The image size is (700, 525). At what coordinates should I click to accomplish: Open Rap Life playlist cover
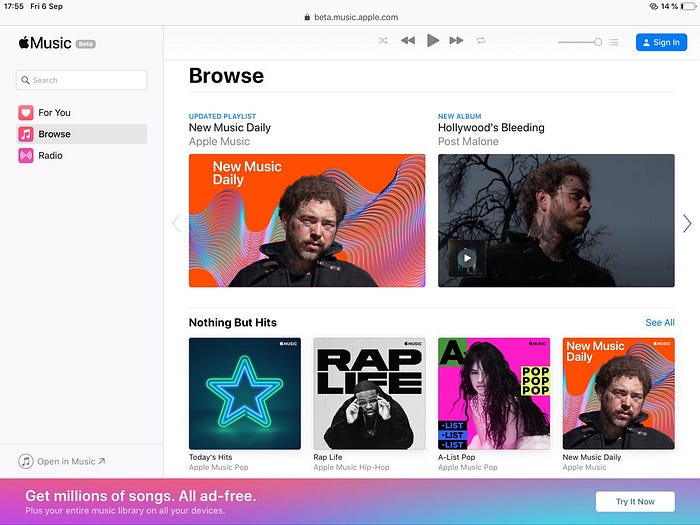point(369,393)
